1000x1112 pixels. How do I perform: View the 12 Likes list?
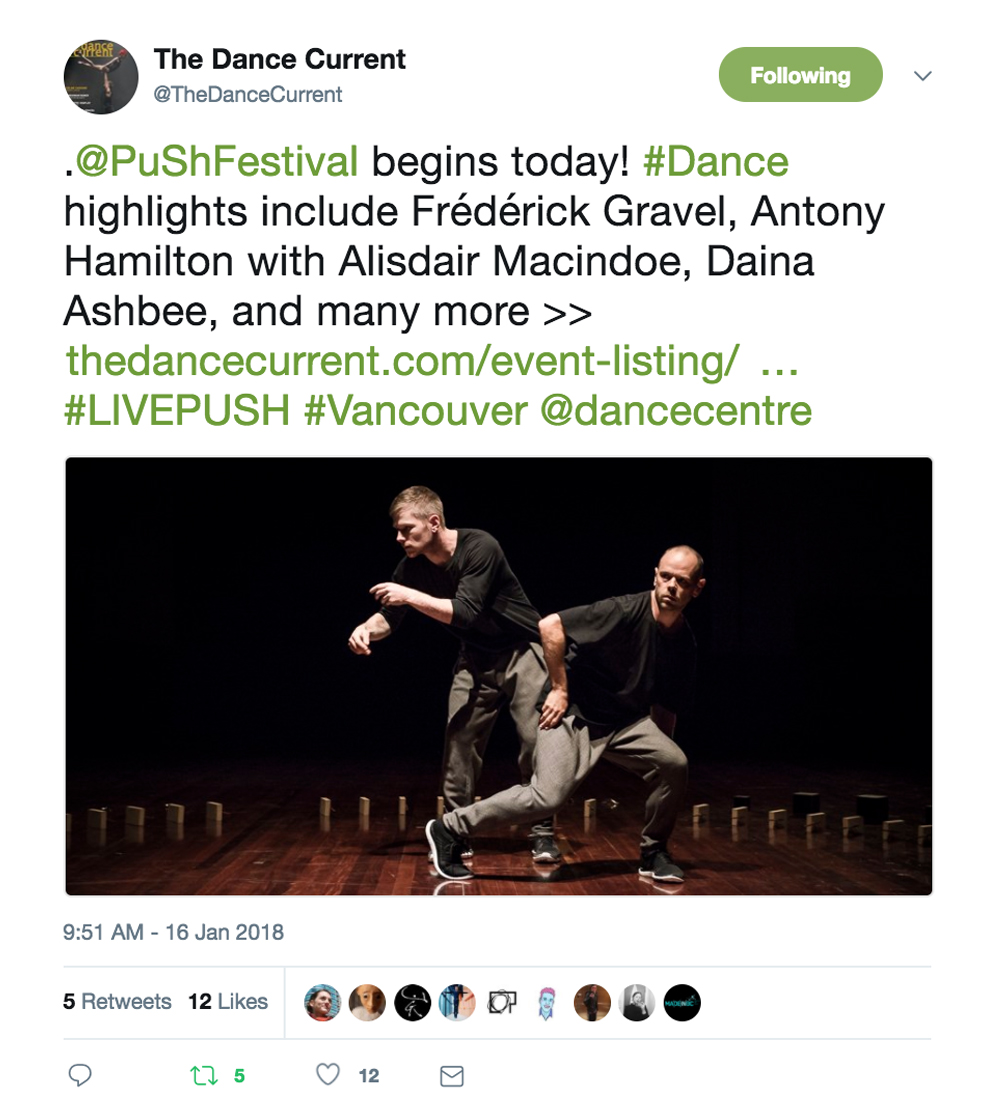click(228, 1001)
